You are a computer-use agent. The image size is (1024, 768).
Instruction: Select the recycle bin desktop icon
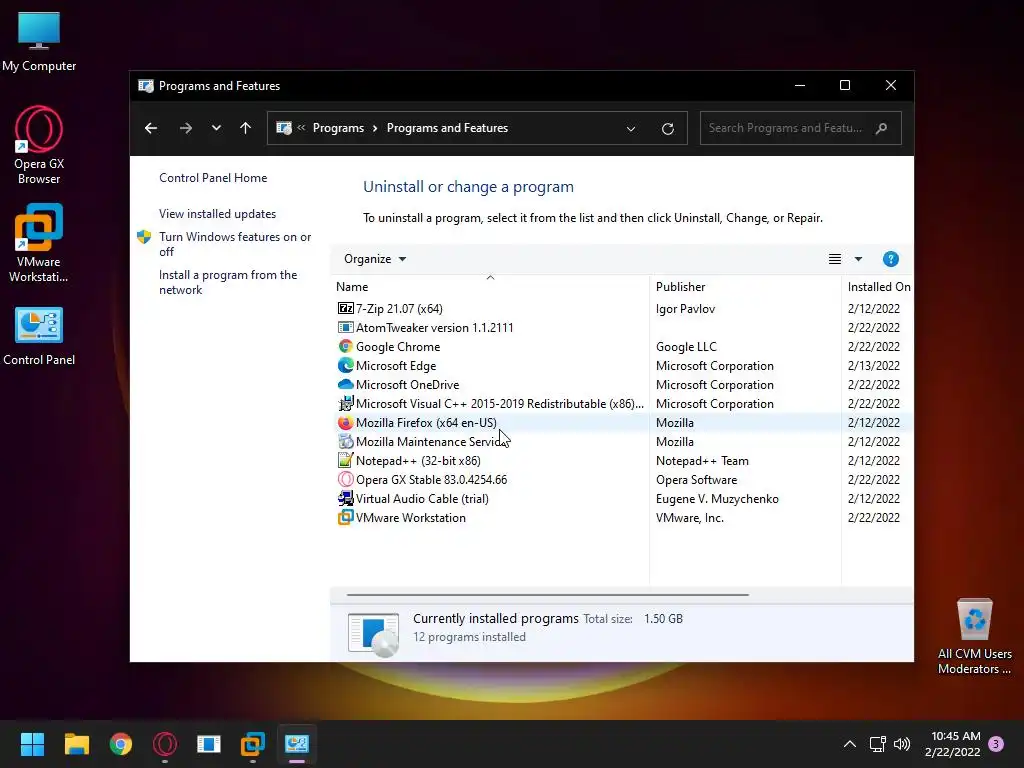(x=974, y=637)
